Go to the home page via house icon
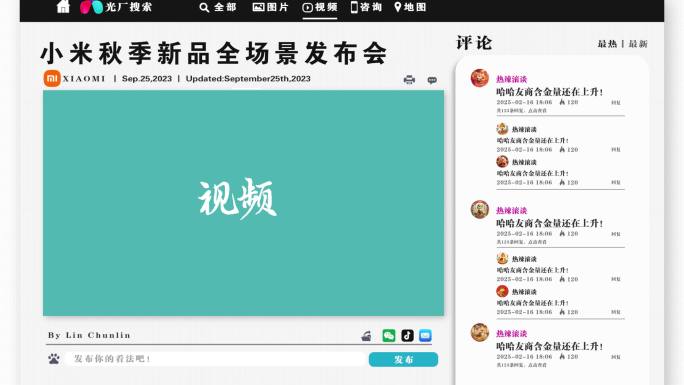The image size is (684, 385). click(x=63, y=7)
